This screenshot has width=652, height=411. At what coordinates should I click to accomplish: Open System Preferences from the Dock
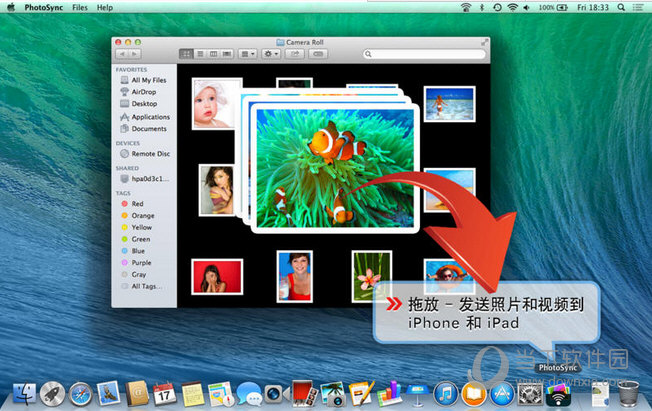coord(530,394)
